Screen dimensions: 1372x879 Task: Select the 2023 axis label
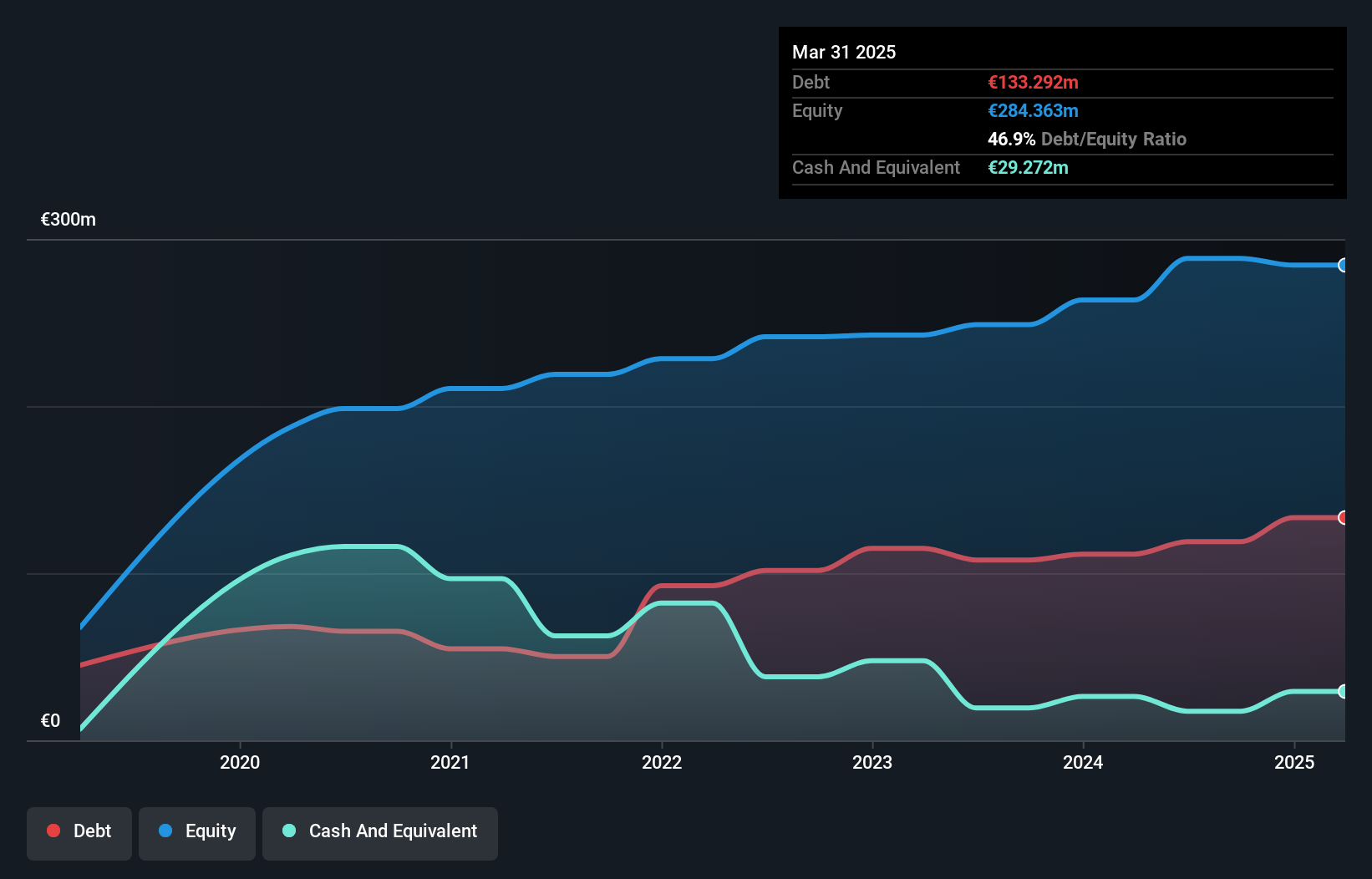pyautogui.click(x=872, y=762)
